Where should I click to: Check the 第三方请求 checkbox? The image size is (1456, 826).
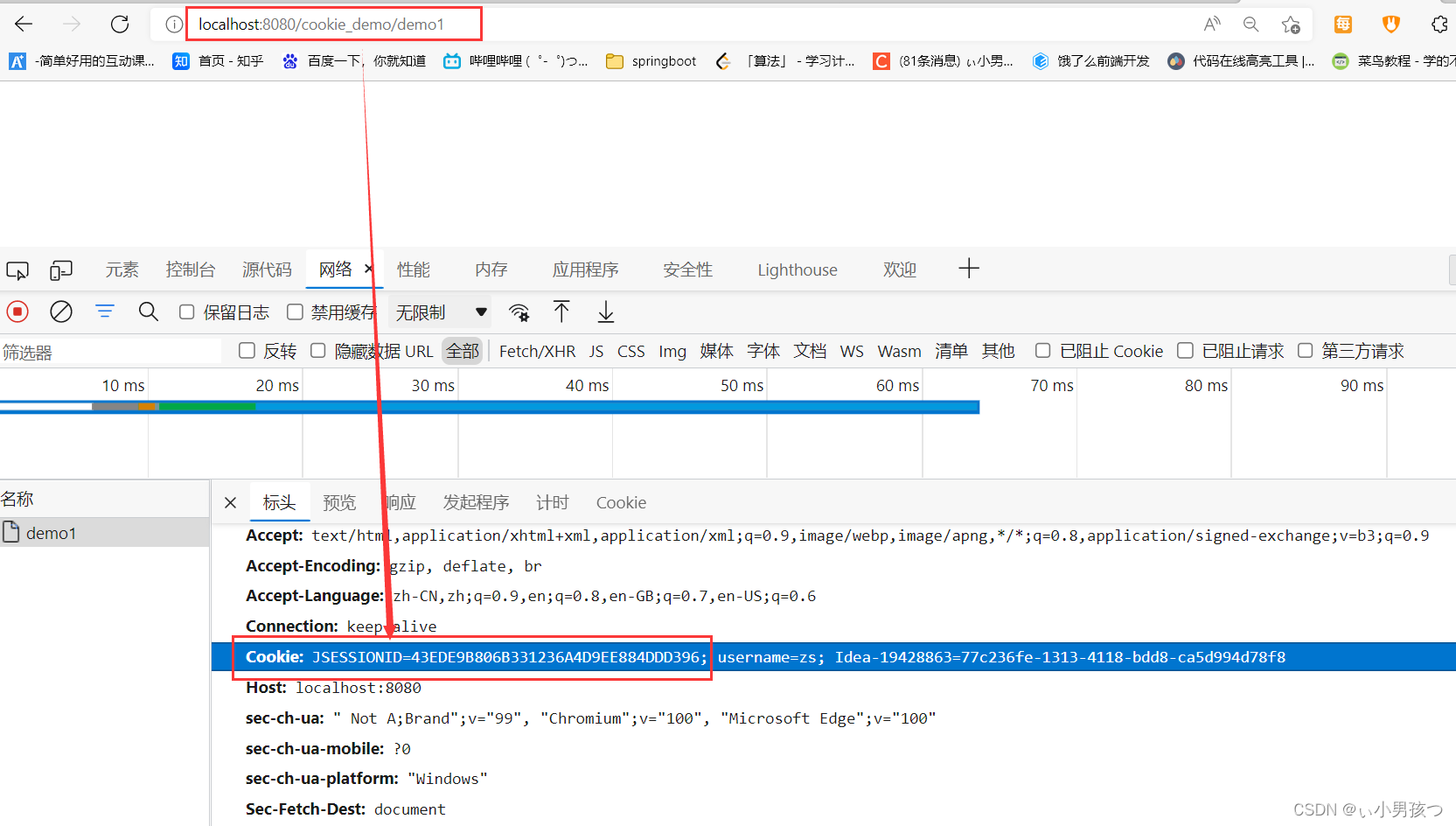[1305, 350]
